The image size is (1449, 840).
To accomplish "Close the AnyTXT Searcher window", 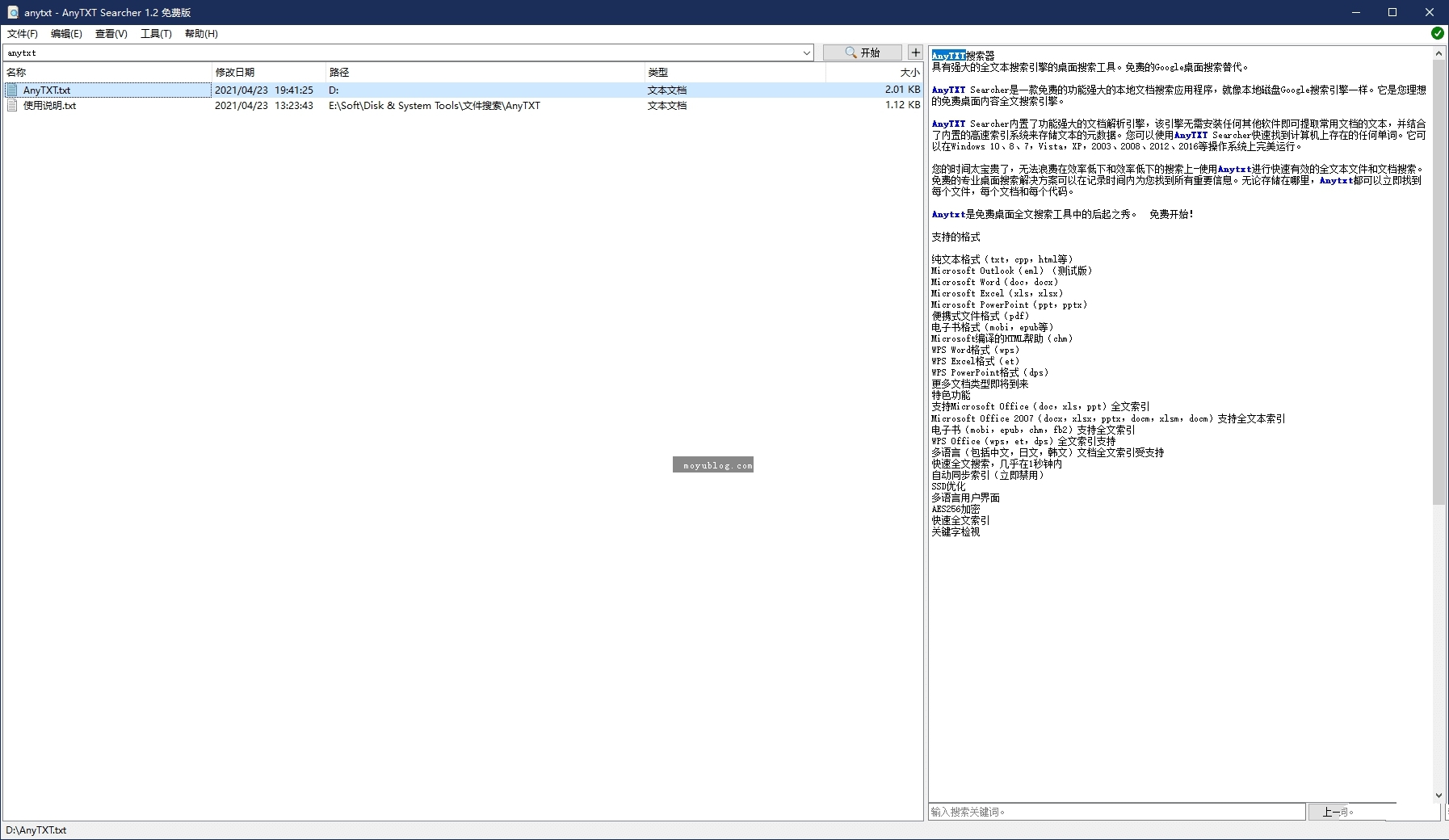I will point(1430,12).
